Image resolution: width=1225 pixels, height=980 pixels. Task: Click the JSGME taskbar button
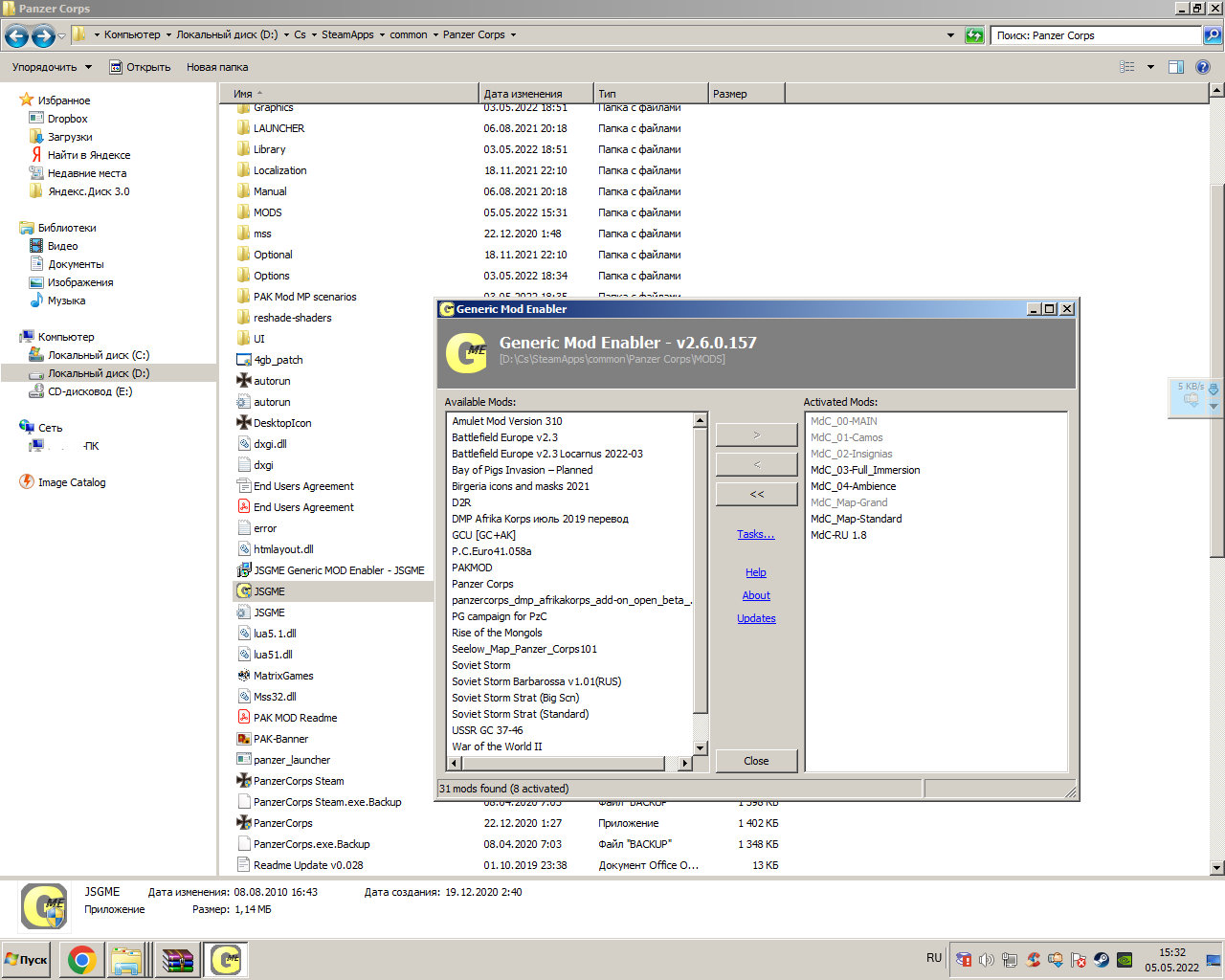226,959
